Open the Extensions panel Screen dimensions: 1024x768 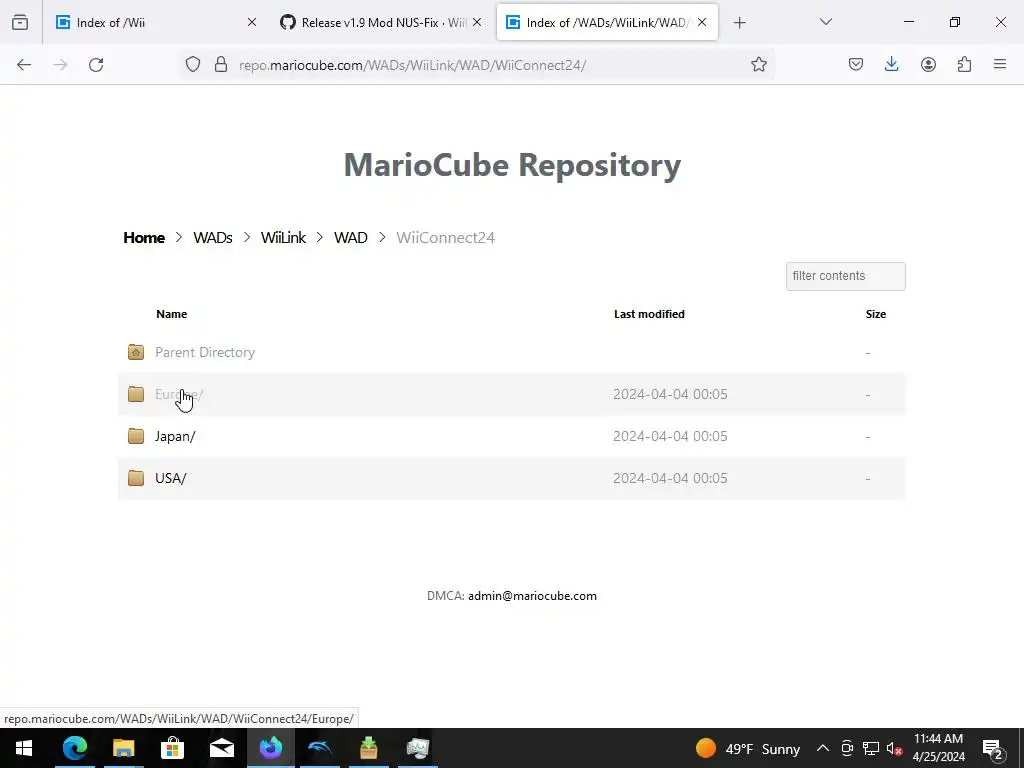coord(964,64)
